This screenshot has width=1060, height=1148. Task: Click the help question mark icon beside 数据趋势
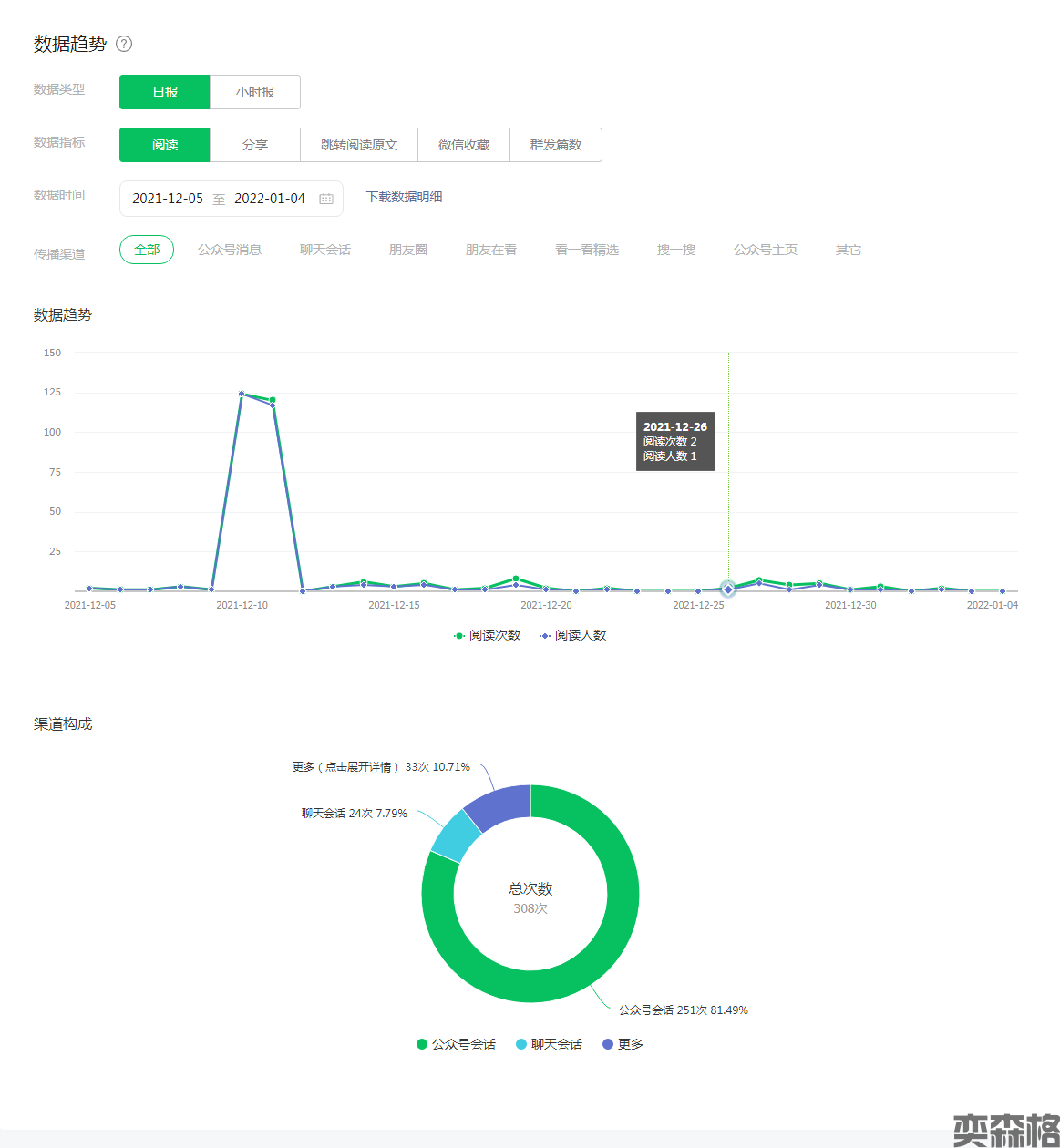point(124,44)
